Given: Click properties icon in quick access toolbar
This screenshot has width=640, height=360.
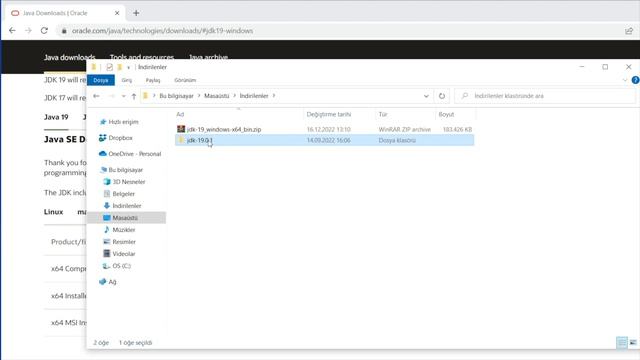Looking at the screenshot, I should coord(109,67).
